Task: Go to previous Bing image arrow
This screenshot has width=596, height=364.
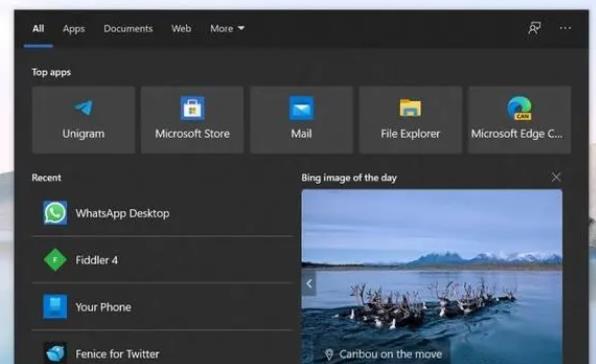Action: click(309, 283)
